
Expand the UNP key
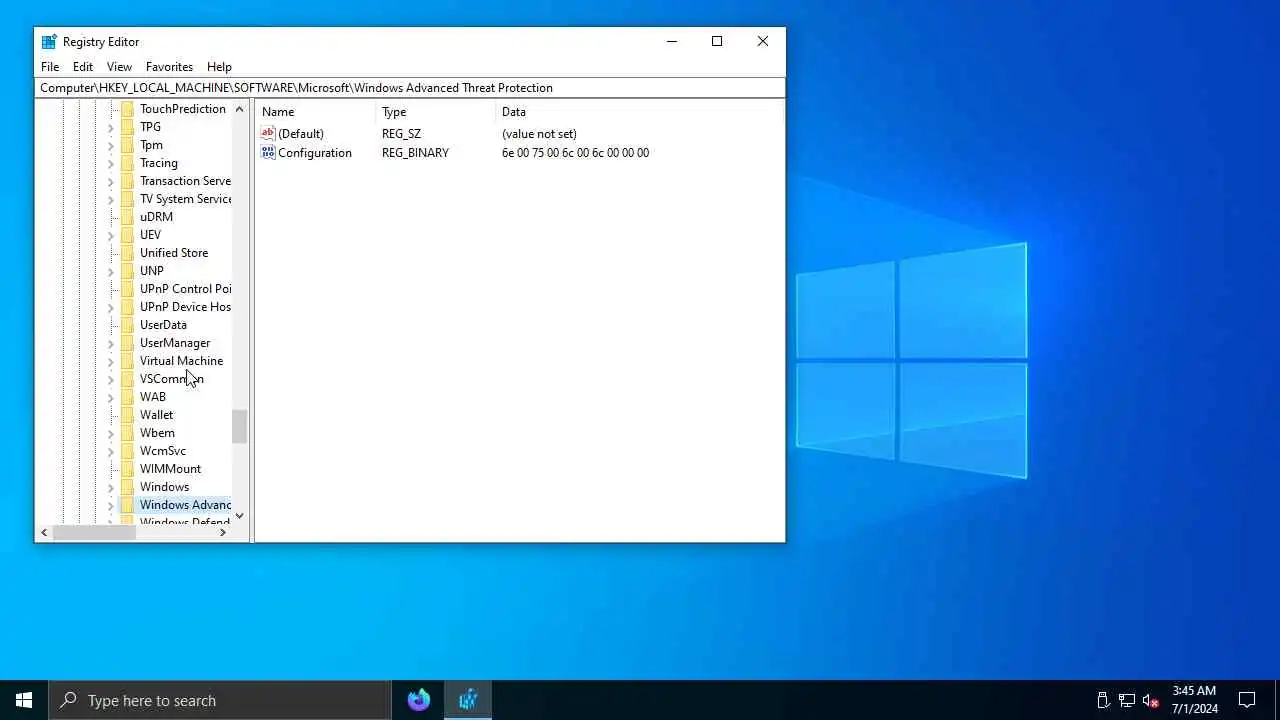tap(111, 271)
